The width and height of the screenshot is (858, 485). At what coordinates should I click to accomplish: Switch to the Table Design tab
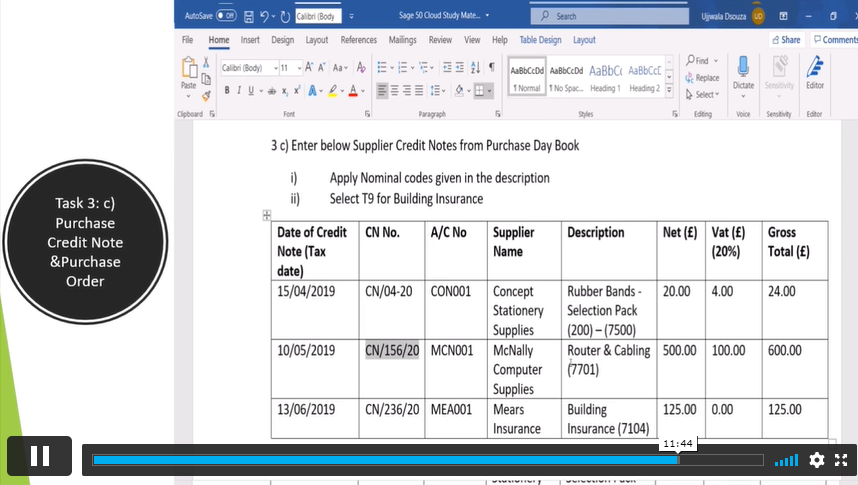pos(540,40)
